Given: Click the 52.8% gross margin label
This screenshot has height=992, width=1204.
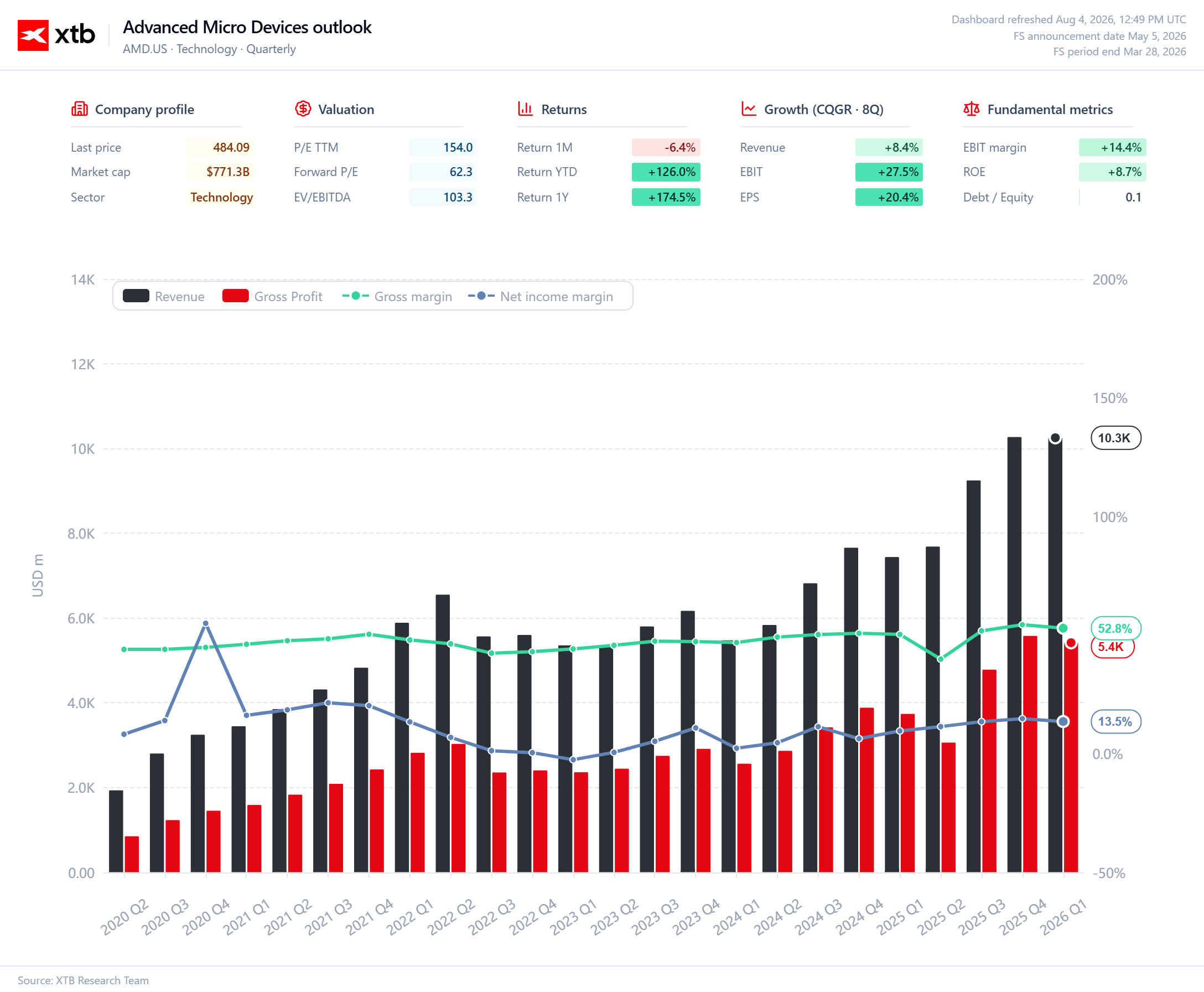Looking at the screenshot, I should point(1115,628).
